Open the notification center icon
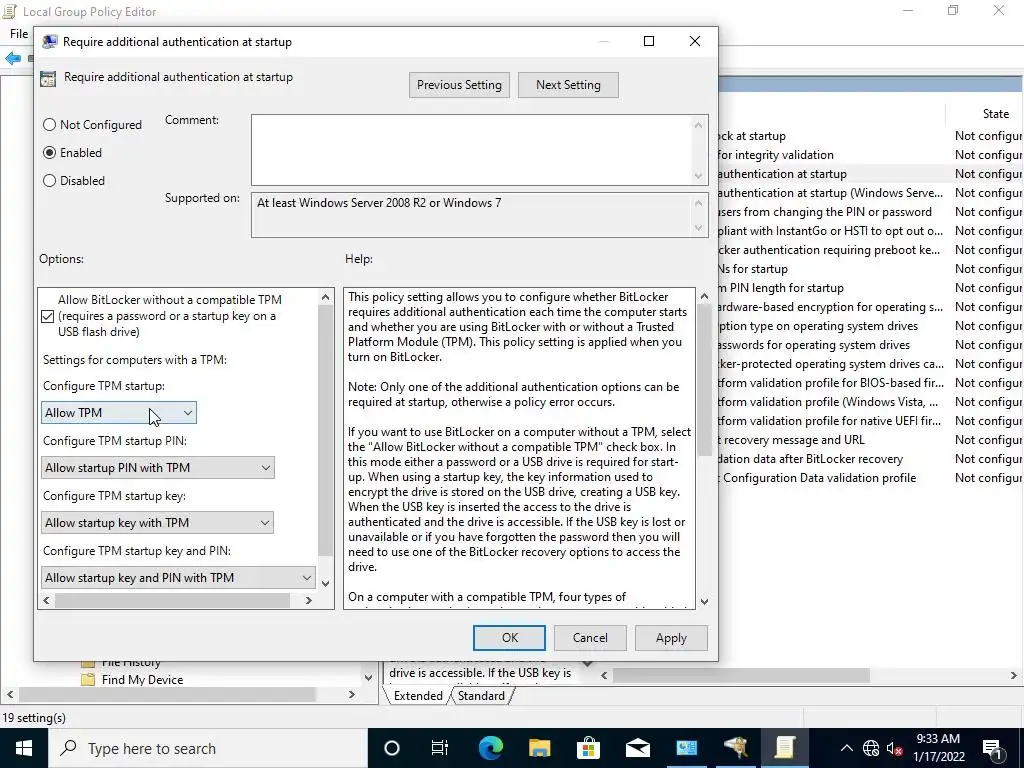This screenshot has width=1024, height=768. click(992, 748)
